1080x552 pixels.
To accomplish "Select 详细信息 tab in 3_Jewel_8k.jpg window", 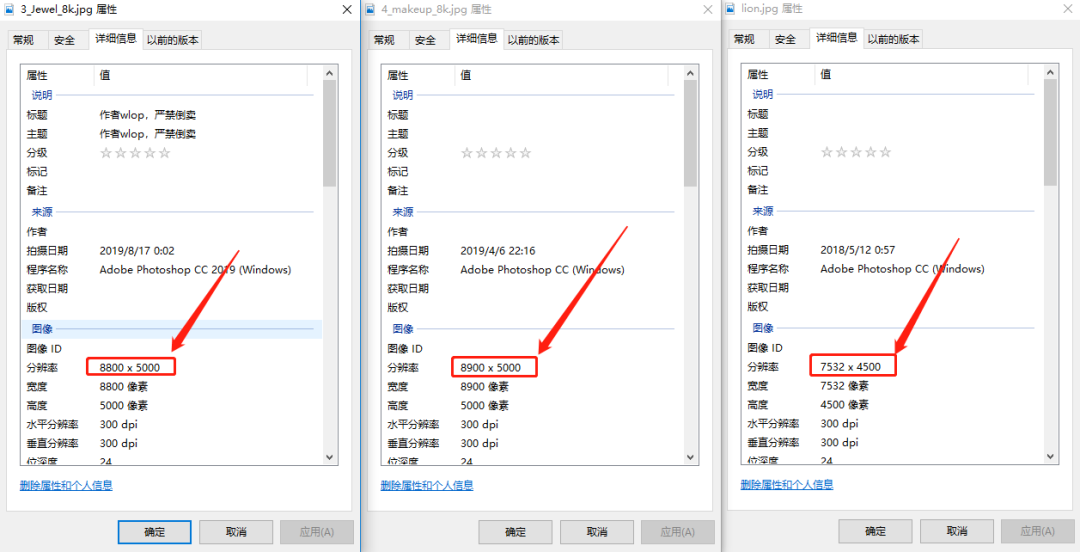I will (x=115, y=39).
